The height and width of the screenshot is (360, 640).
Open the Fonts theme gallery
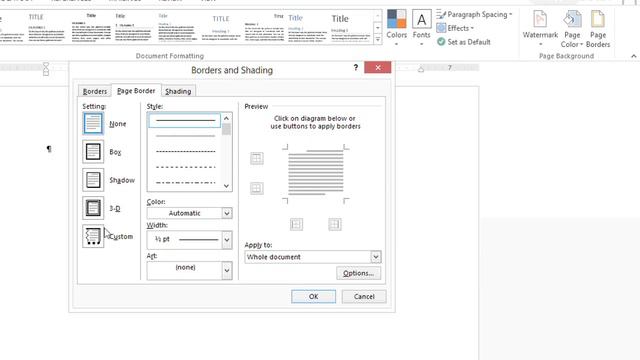421,28
